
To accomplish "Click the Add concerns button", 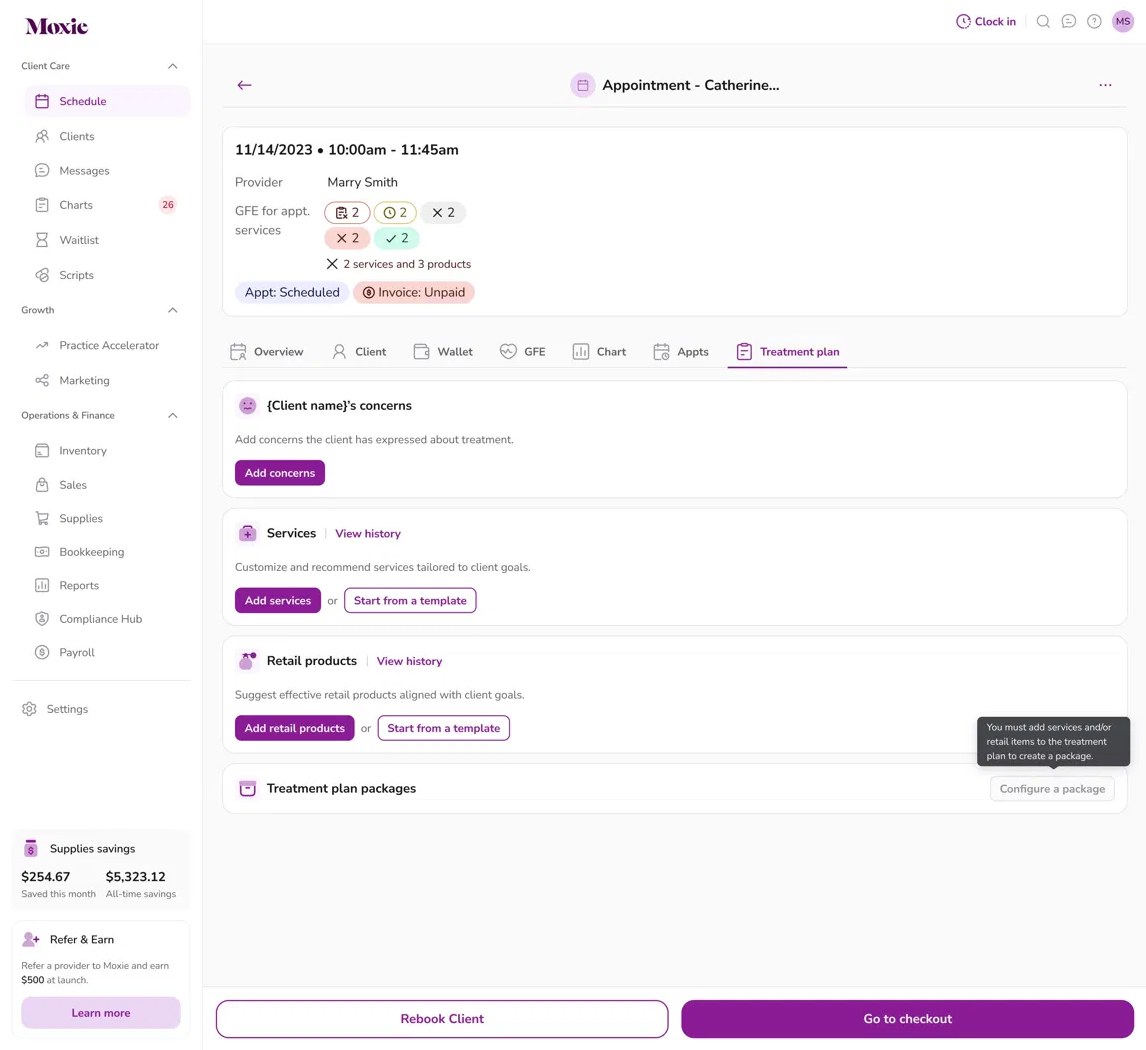I will tap(280, 473).
